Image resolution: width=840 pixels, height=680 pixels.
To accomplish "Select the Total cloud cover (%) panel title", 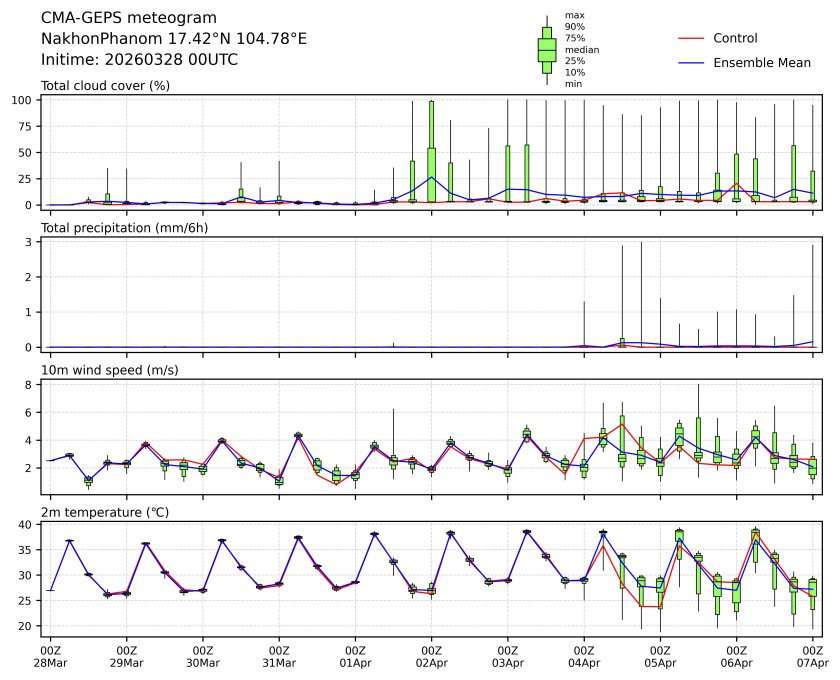I will 105,85.
